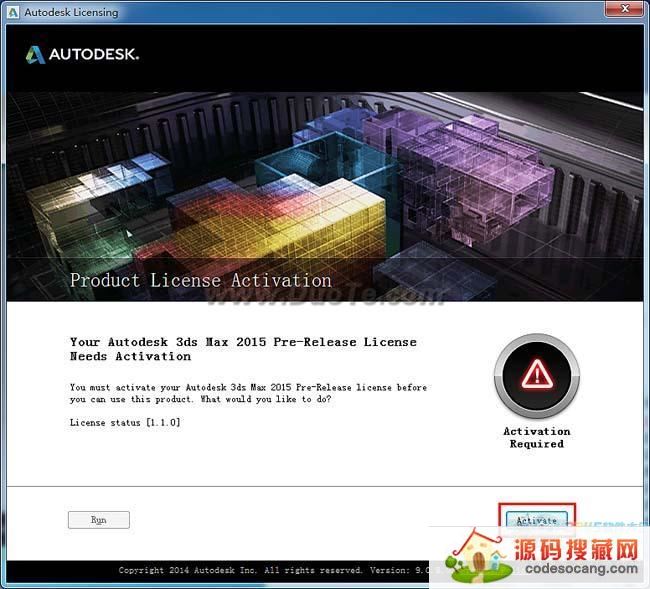Click the copyright 2014 Autodesk footer text
Screen dimensions: 650x589
click(x=250, y=570)
